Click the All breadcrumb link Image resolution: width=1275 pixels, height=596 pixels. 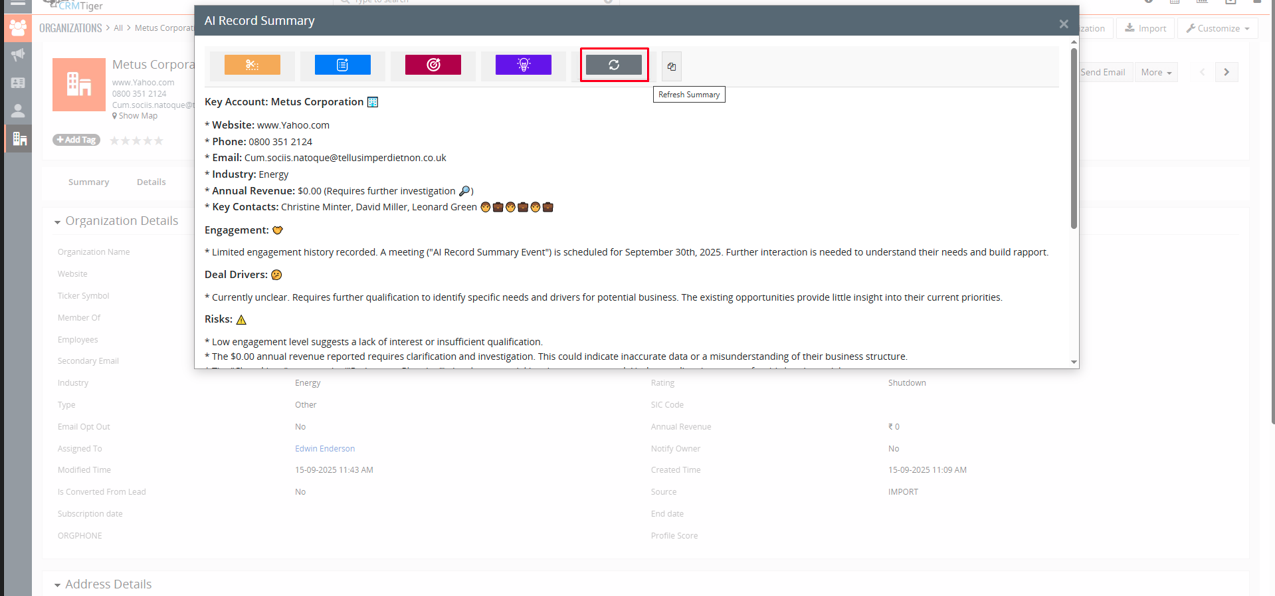click(x=118, y=28)
